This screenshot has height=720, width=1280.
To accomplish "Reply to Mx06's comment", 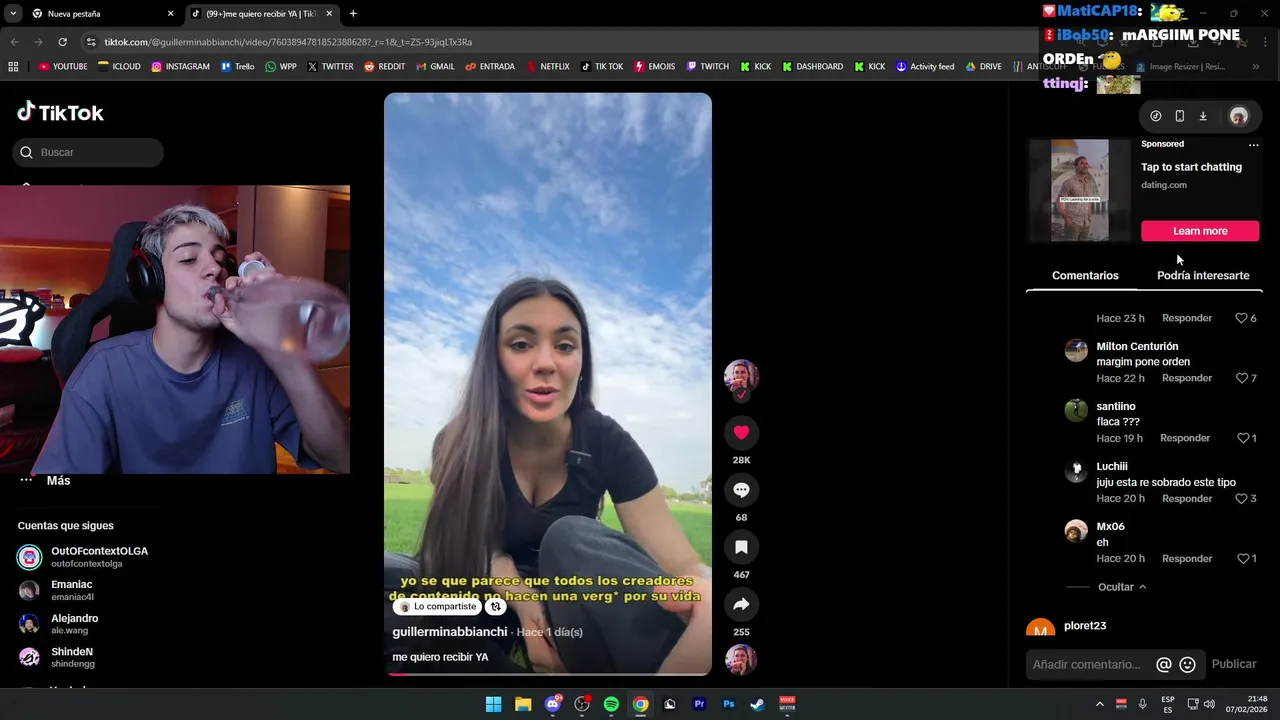I will point(1187,558).
